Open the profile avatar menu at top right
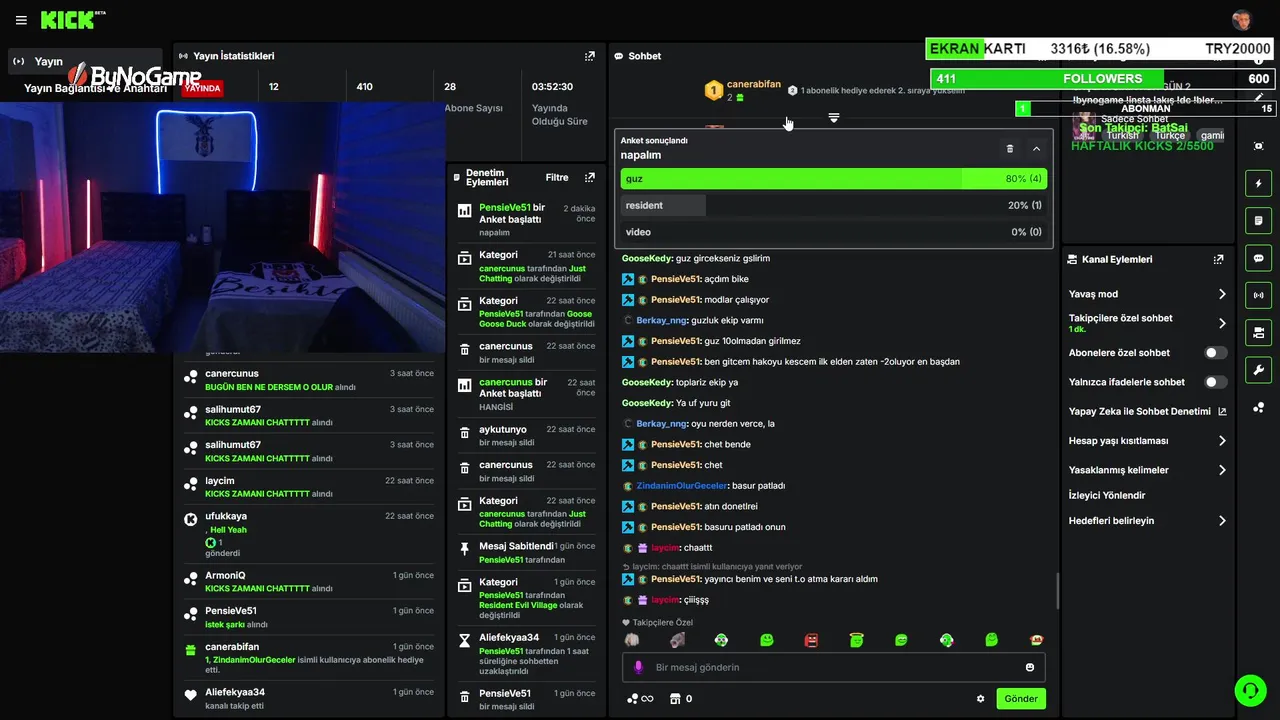 1242,20
